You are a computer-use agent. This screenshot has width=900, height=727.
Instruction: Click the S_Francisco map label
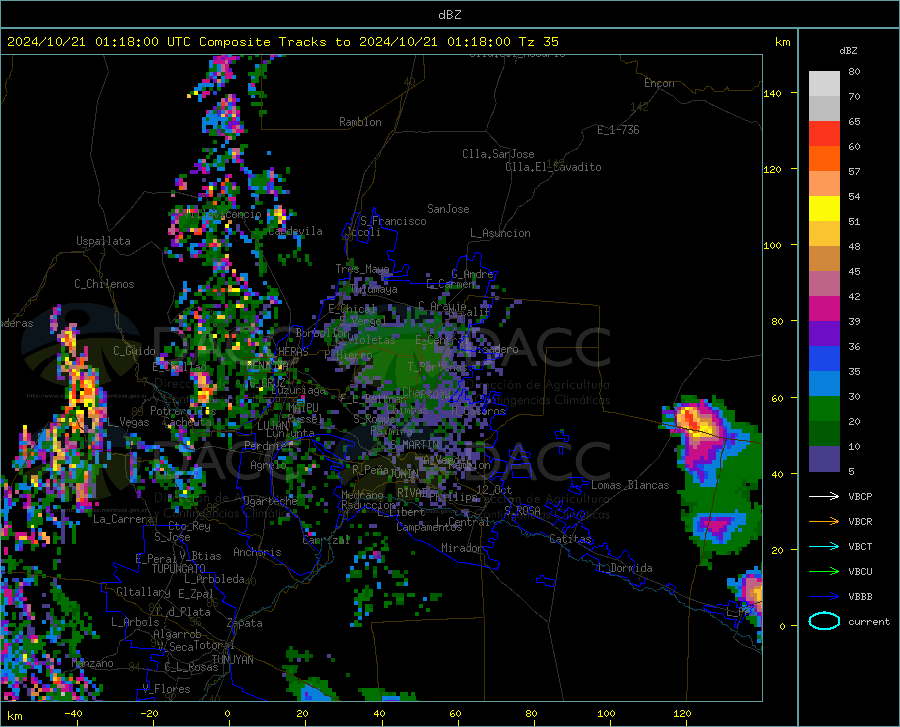coord(393,221)
